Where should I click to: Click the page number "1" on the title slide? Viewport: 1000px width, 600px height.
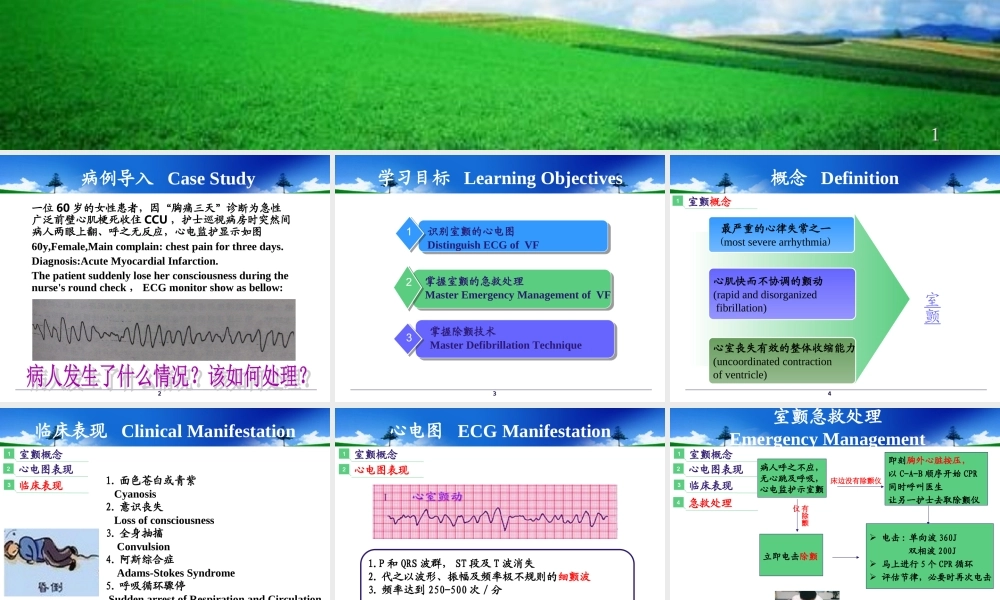934,134
